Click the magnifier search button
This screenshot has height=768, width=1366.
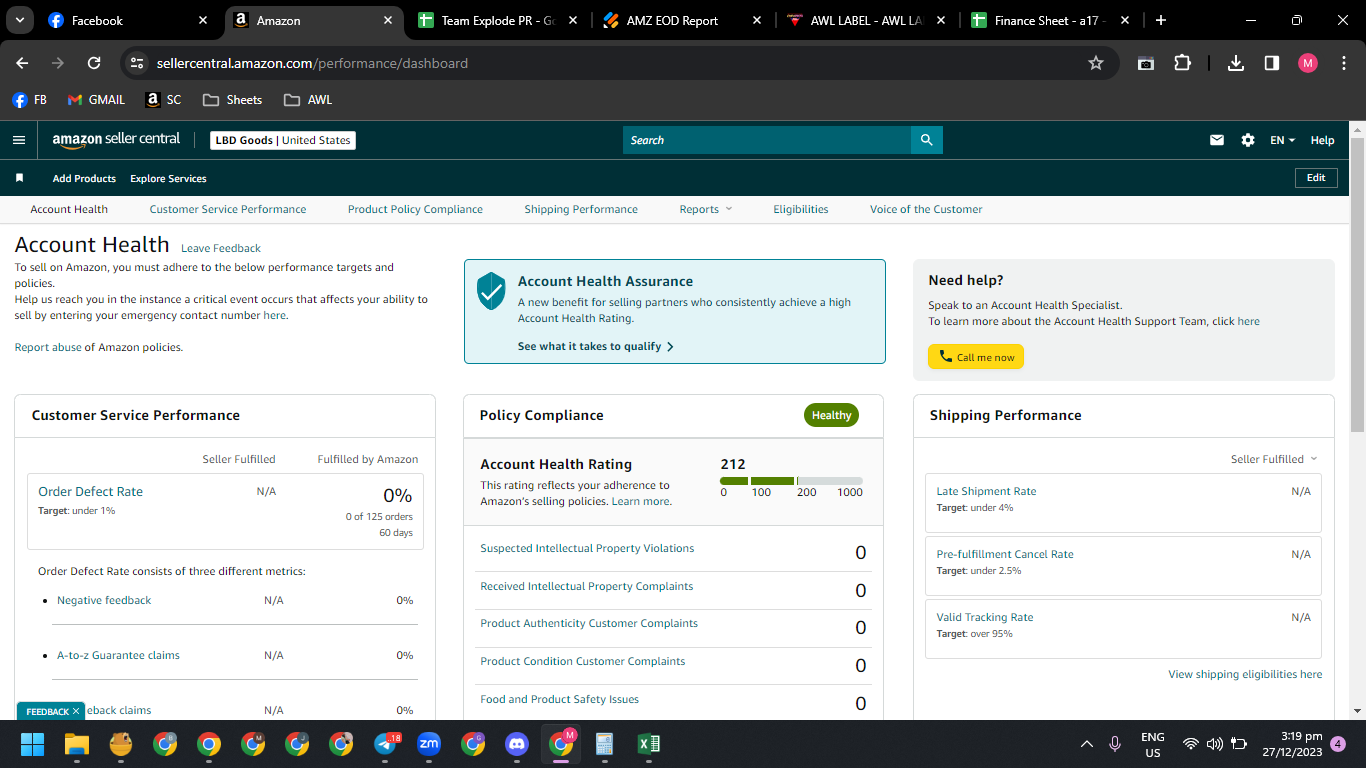pyautogui.click(x=927, y=140)
